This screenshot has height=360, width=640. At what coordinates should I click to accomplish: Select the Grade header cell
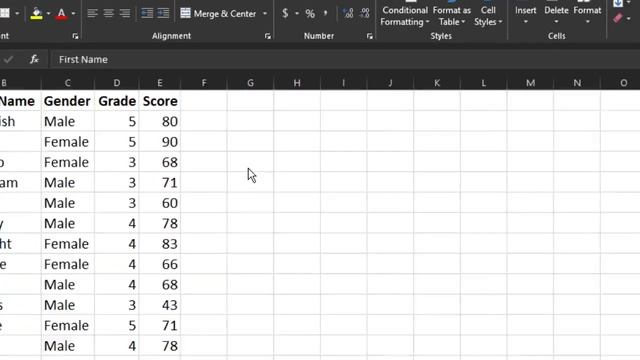click(117, 101)
